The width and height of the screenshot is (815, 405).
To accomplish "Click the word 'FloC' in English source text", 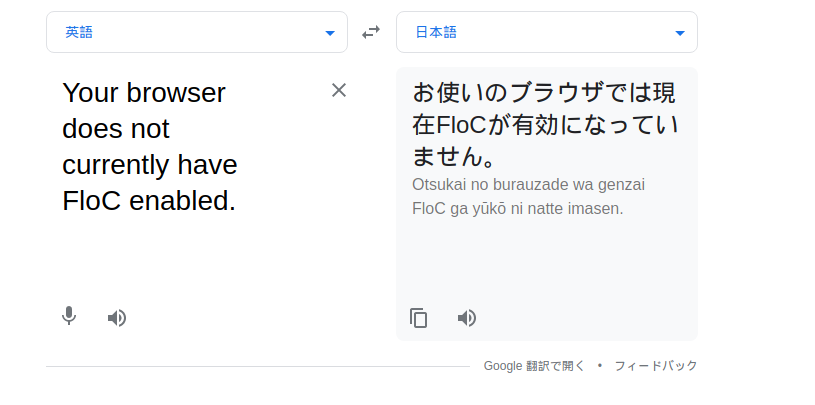I will pyautogui.click(x=93, y=201).
